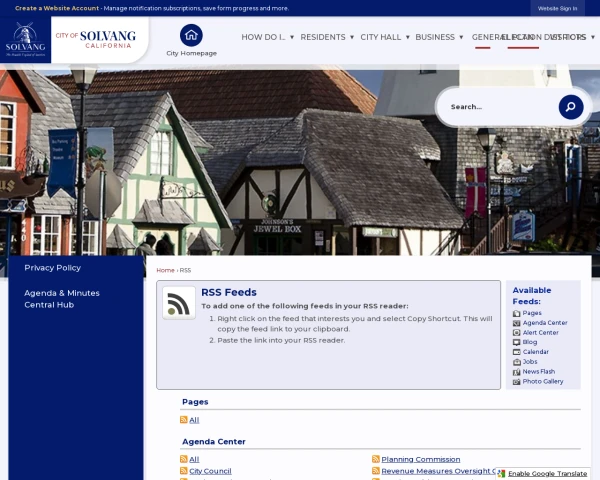Click RSS icon next to Pages All
600x480 pixels.
[x=184, y=420]
